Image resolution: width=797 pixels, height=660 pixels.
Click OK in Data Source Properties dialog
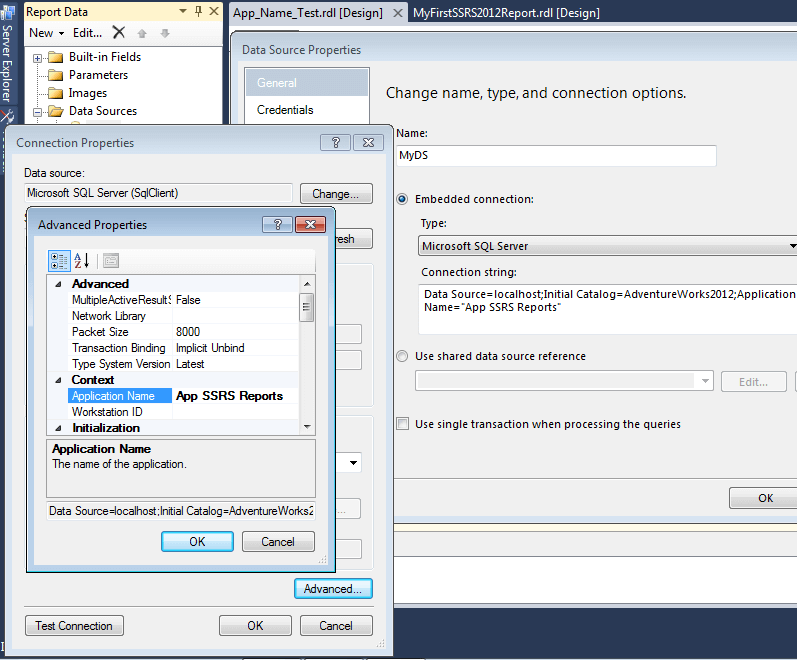pos(765,498)
